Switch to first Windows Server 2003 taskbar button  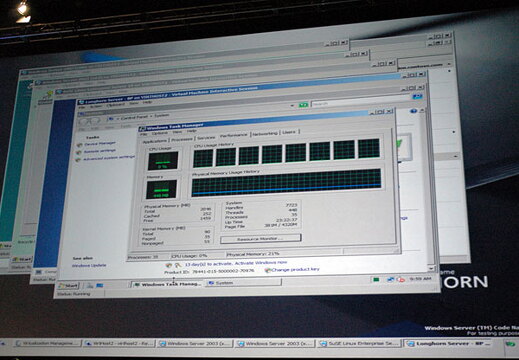[195, 343]
